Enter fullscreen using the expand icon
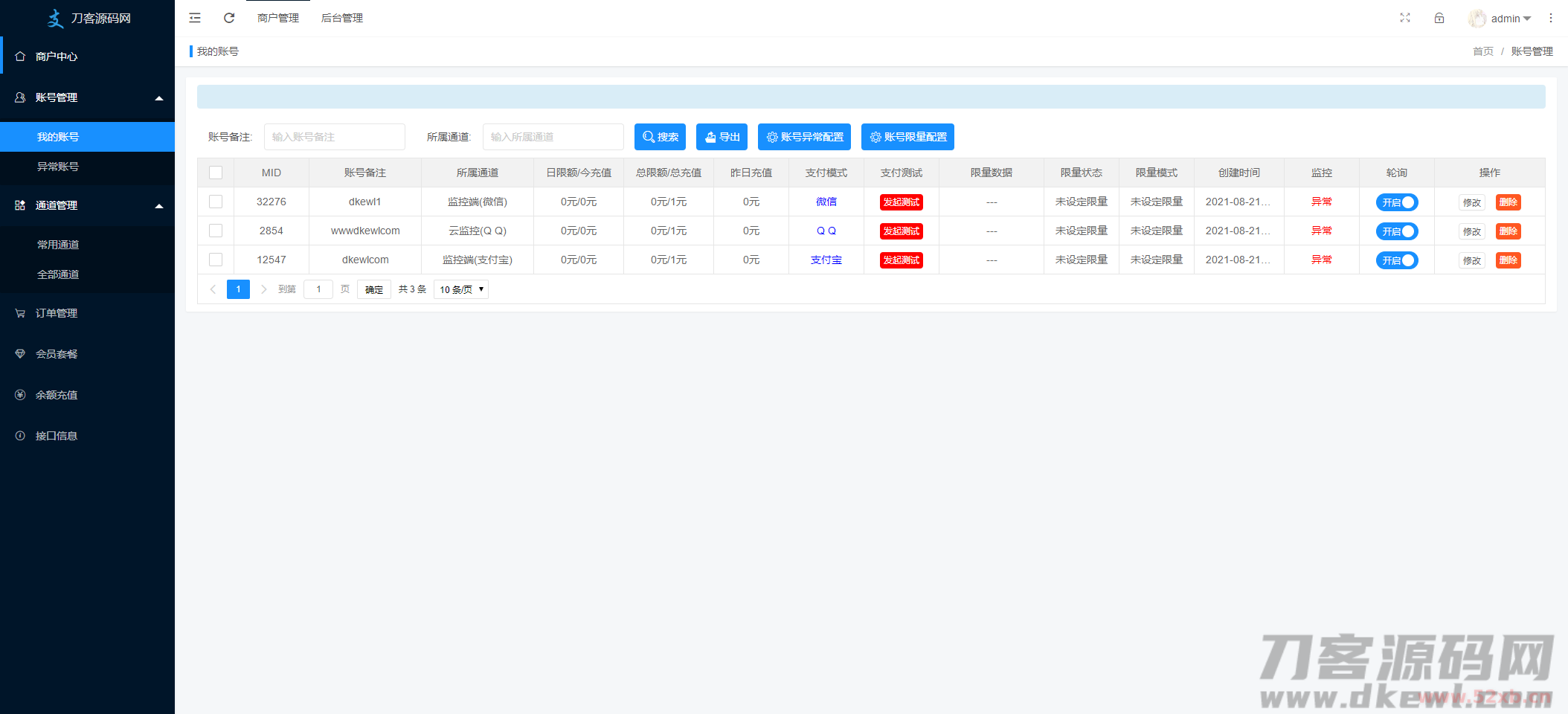 pos(1404,18)
